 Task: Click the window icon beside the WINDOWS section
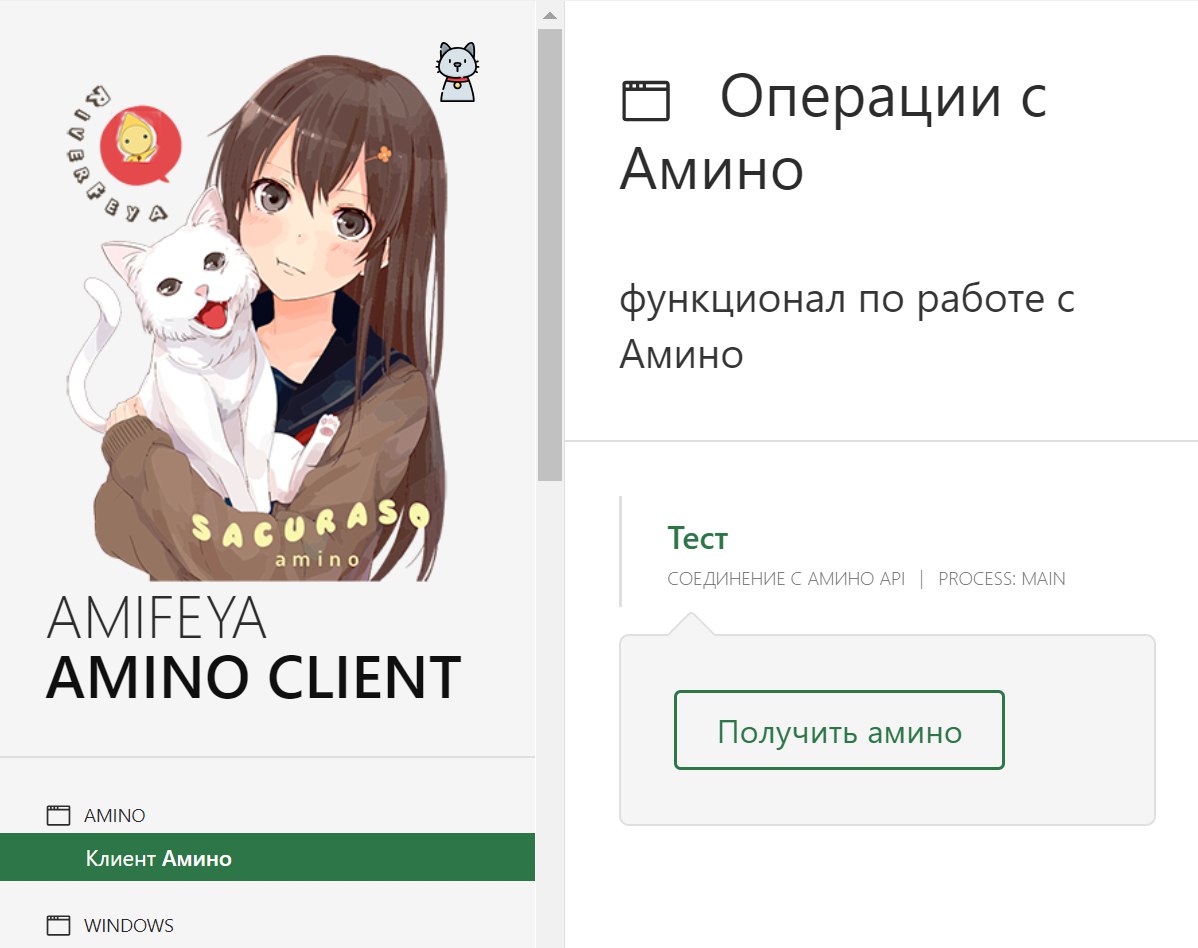tap(58, 925)
